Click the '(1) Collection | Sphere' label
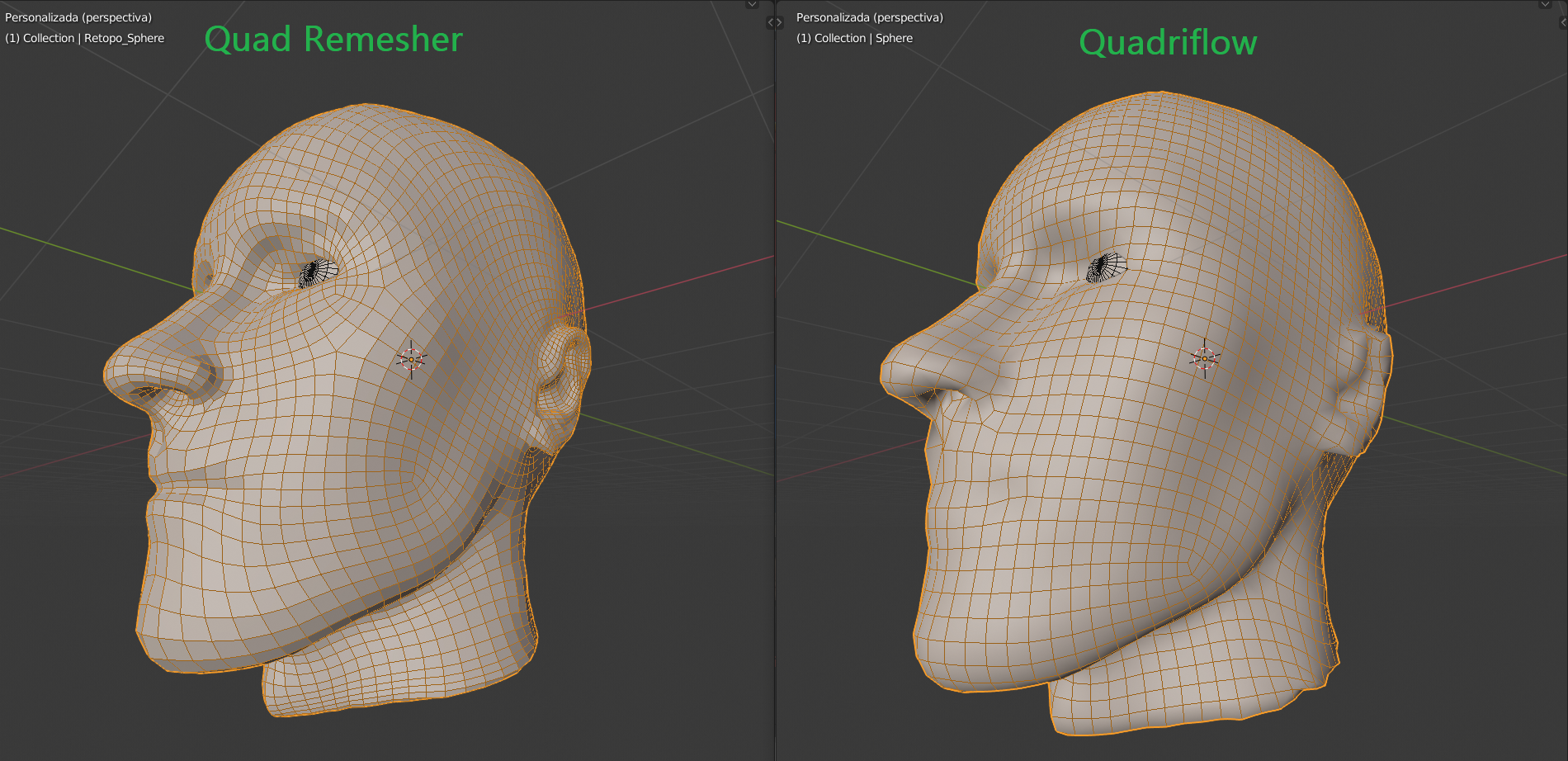 (855, 38)
